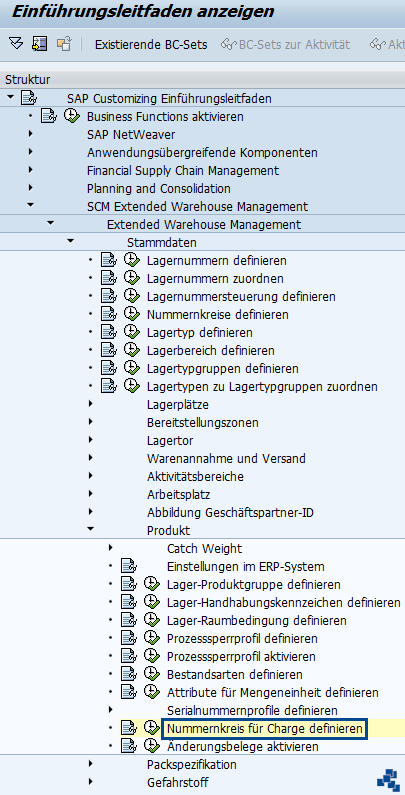This screenshot has width=405, height=795.
Task: Click the third toolbar icon before Existierende BC-Sets
Action: 63,44
